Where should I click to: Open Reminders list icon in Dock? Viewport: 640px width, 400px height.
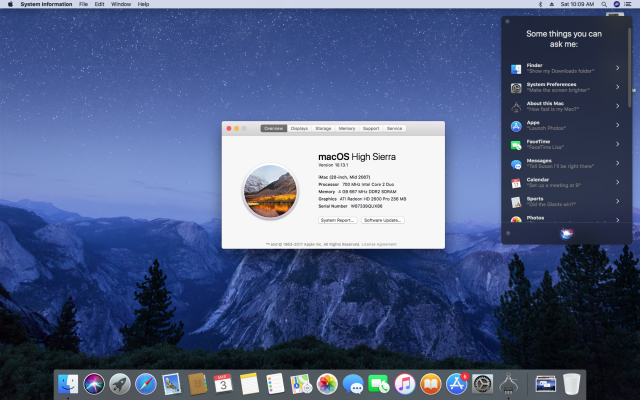pos(275,384)
